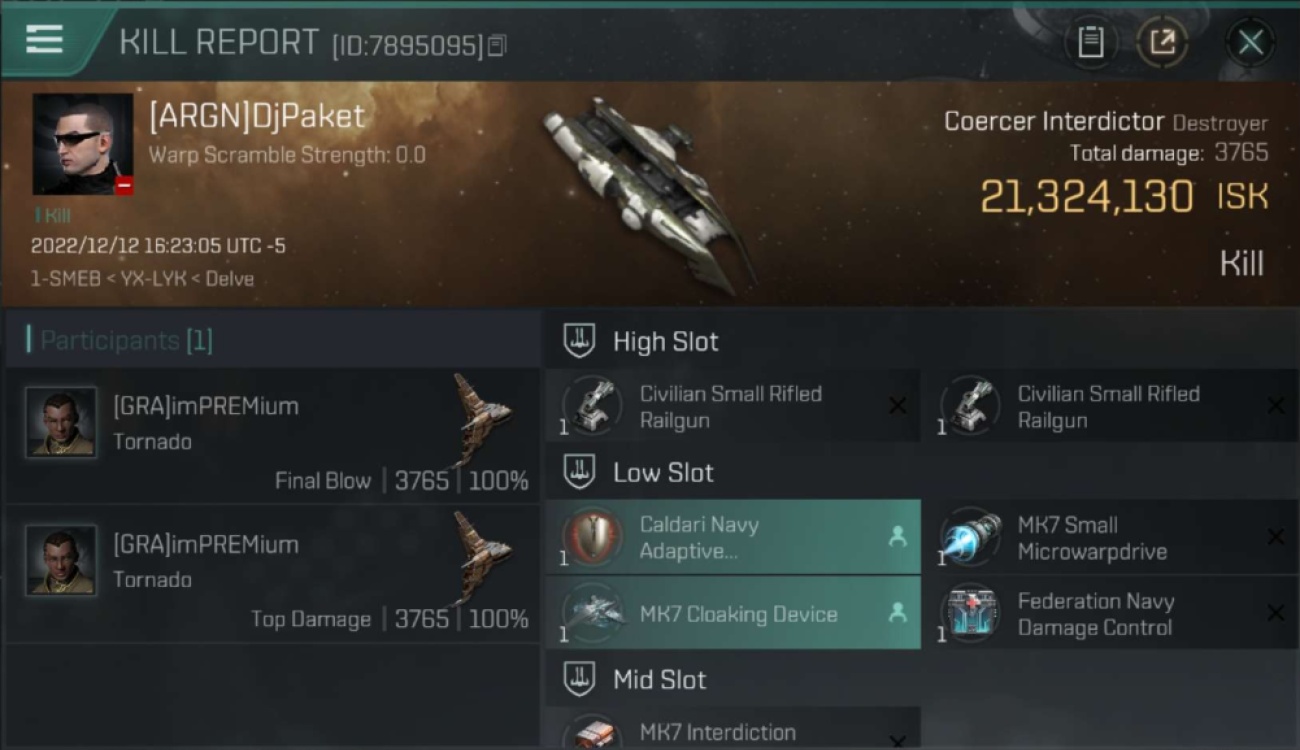Select the first Civilian Small Rifled Railgun icon
This screenshot has height=750, width=1300.
click(x=592, y=406)
